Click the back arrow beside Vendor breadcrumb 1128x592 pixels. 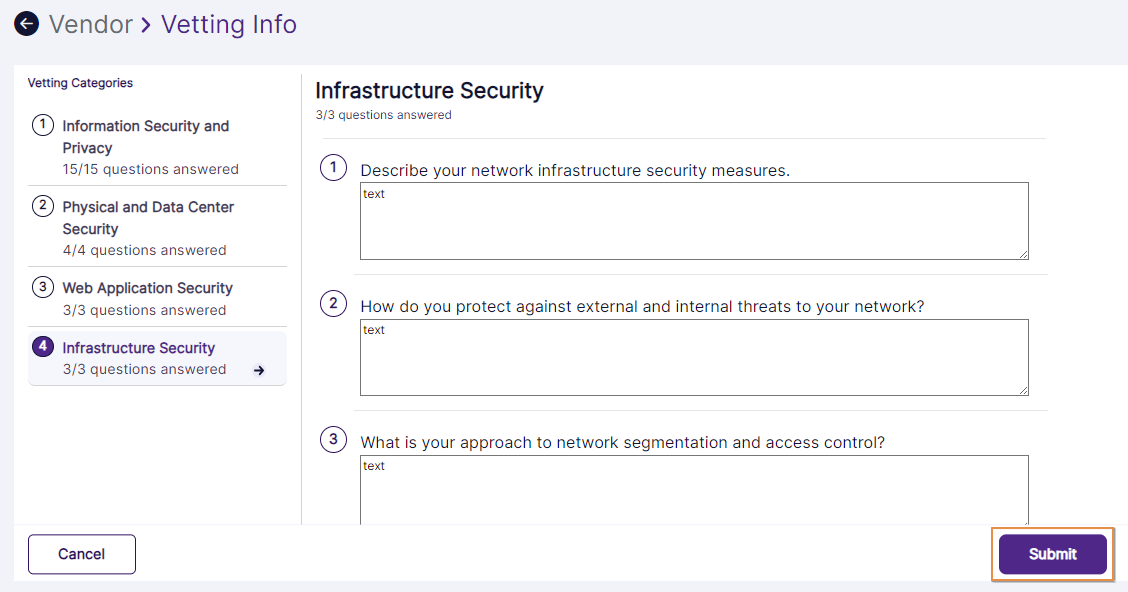point(26,23)
